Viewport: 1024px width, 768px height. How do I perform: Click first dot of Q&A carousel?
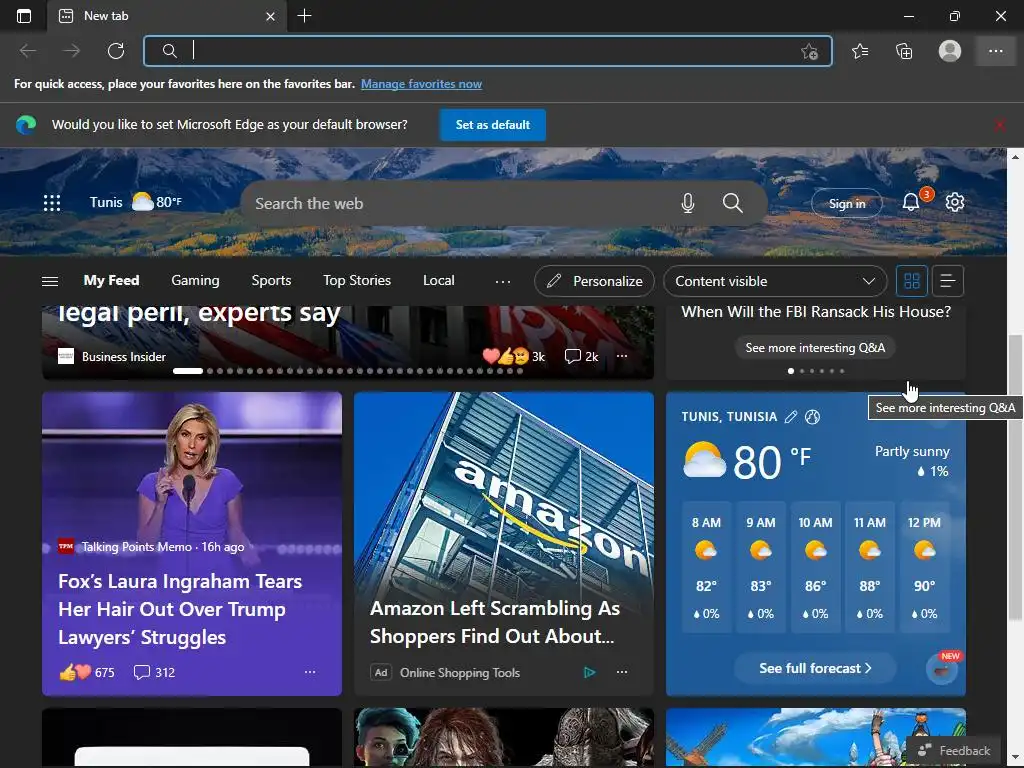coord(791,371)
